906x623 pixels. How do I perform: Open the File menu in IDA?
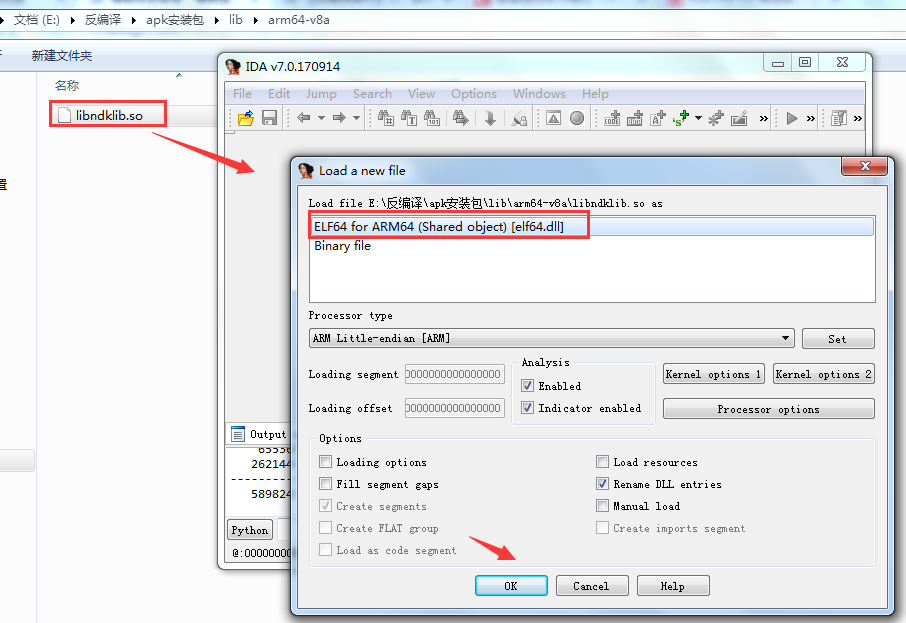coord(242,94)
